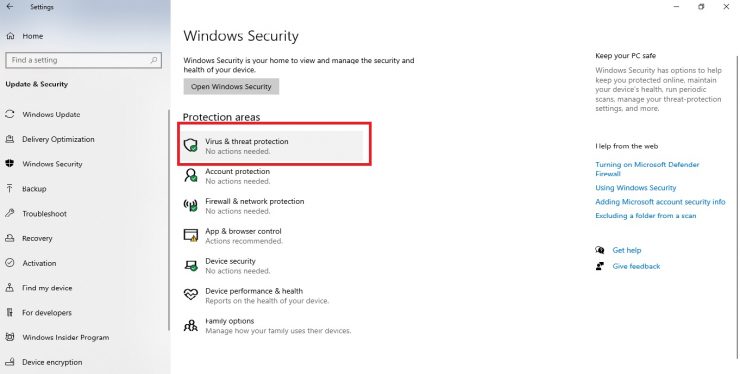The width and height of the screenshot is (740, 374).
Task: Click the back arrow next to Settings
Action: point(10,7)
